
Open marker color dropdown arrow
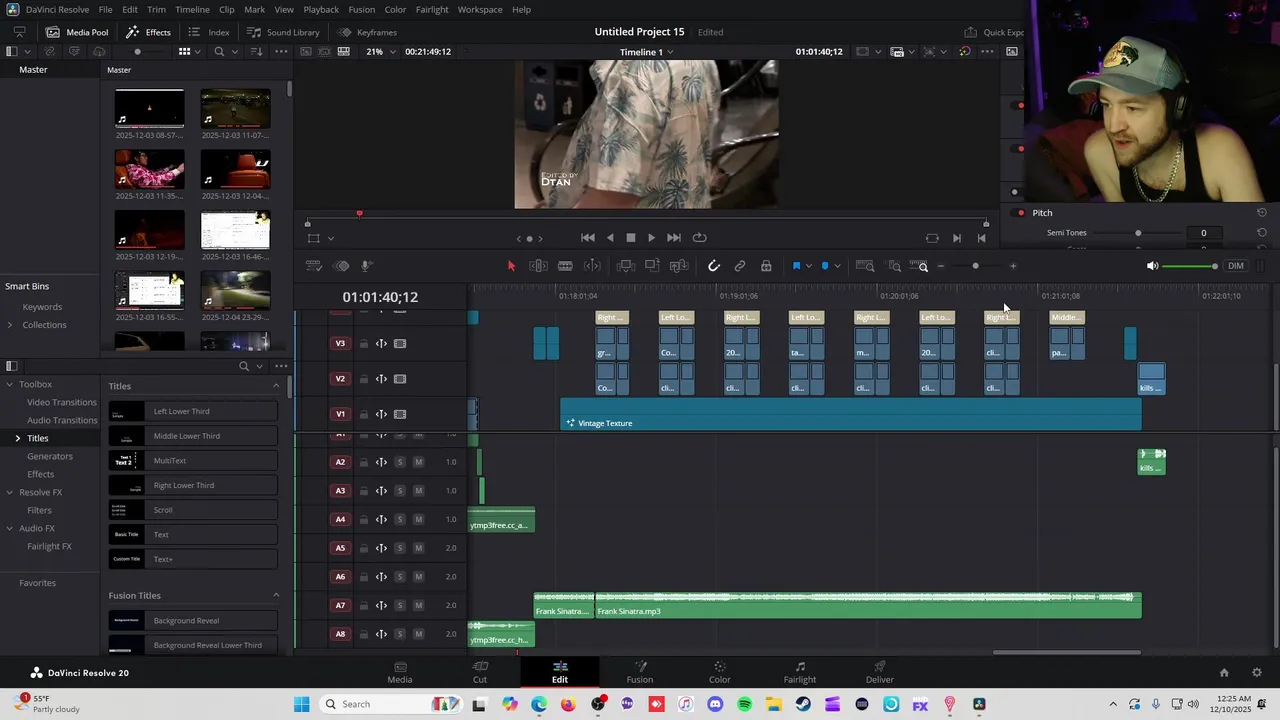837,266
